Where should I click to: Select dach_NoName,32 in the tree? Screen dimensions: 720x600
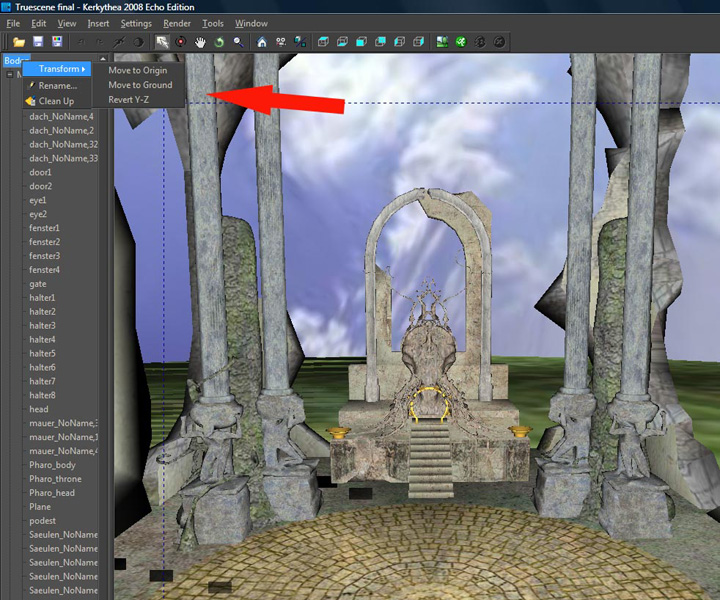63,144
